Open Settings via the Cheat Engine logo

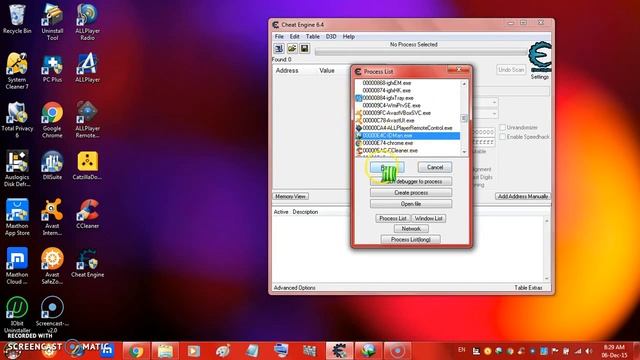tap(540, 60)
